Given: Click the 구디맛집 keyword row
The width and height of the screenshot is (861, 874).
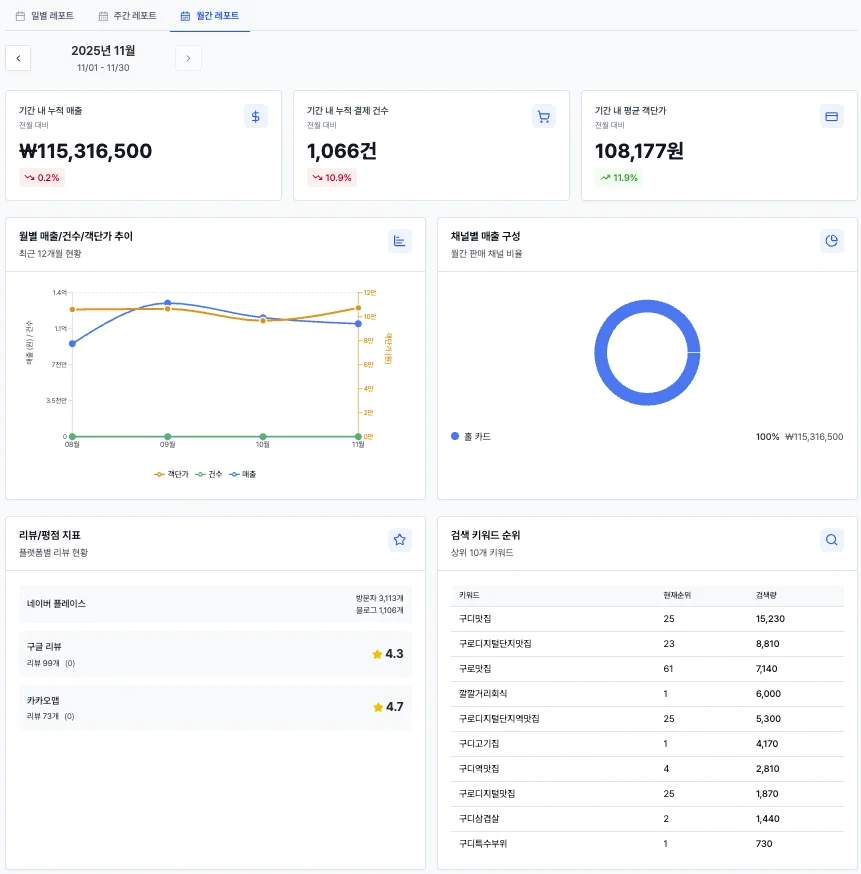Looking at the screenshot, I should (x=647, y=619).
